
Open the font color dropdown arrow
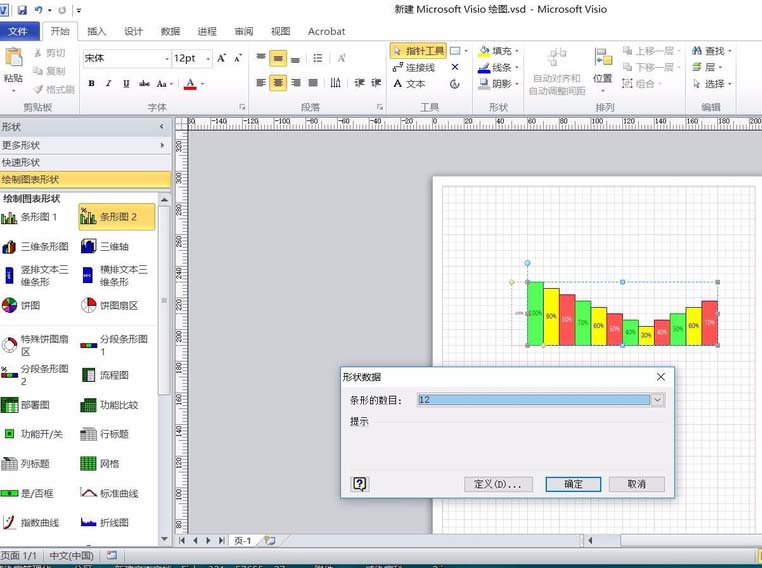click(x=202, y=84)
